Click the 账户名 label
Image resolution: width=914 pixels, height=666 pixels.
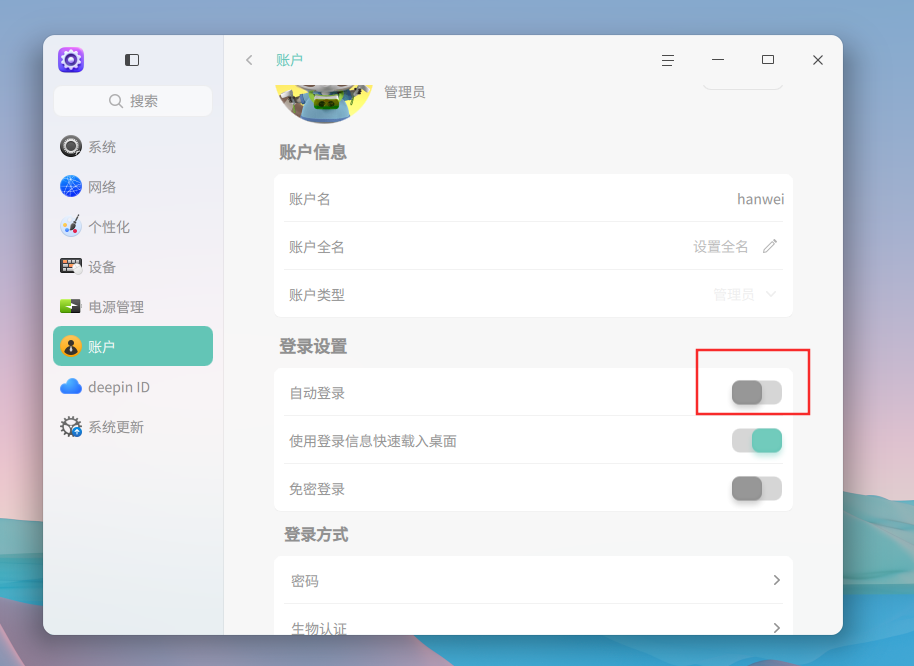pos(310,199)
